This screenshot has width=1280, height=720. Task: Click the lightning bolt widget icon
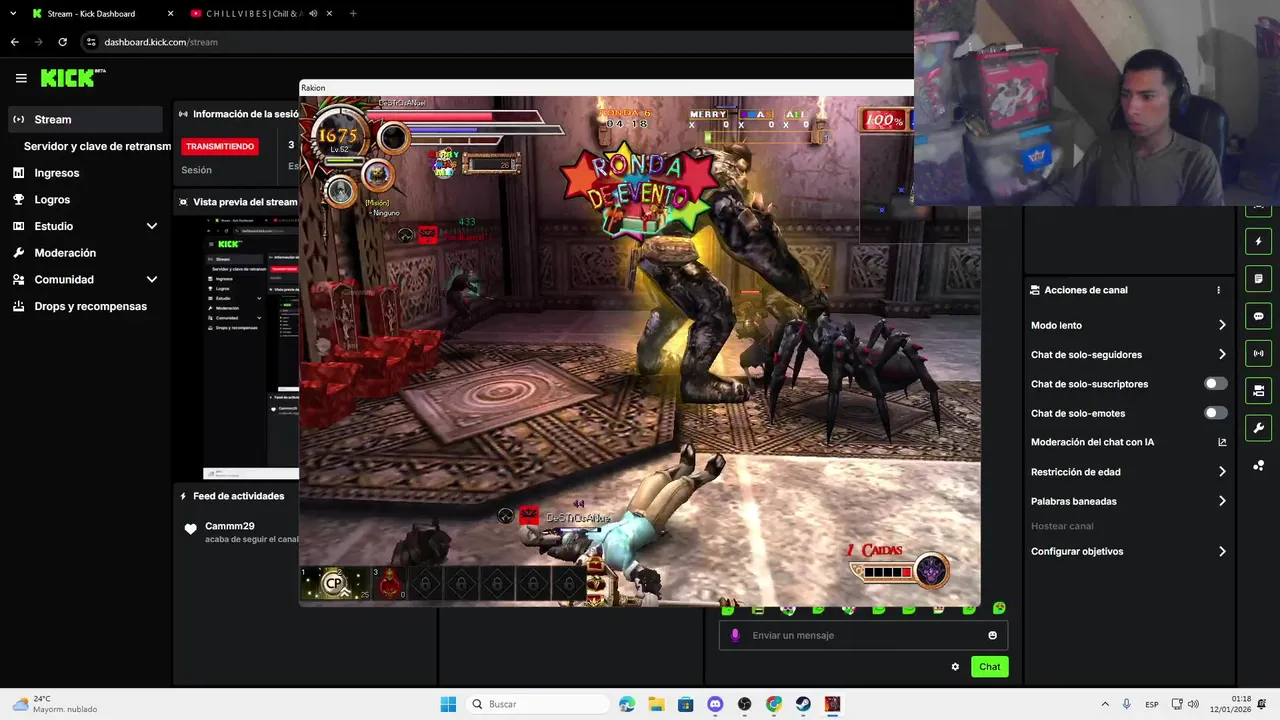[1258, 241]
